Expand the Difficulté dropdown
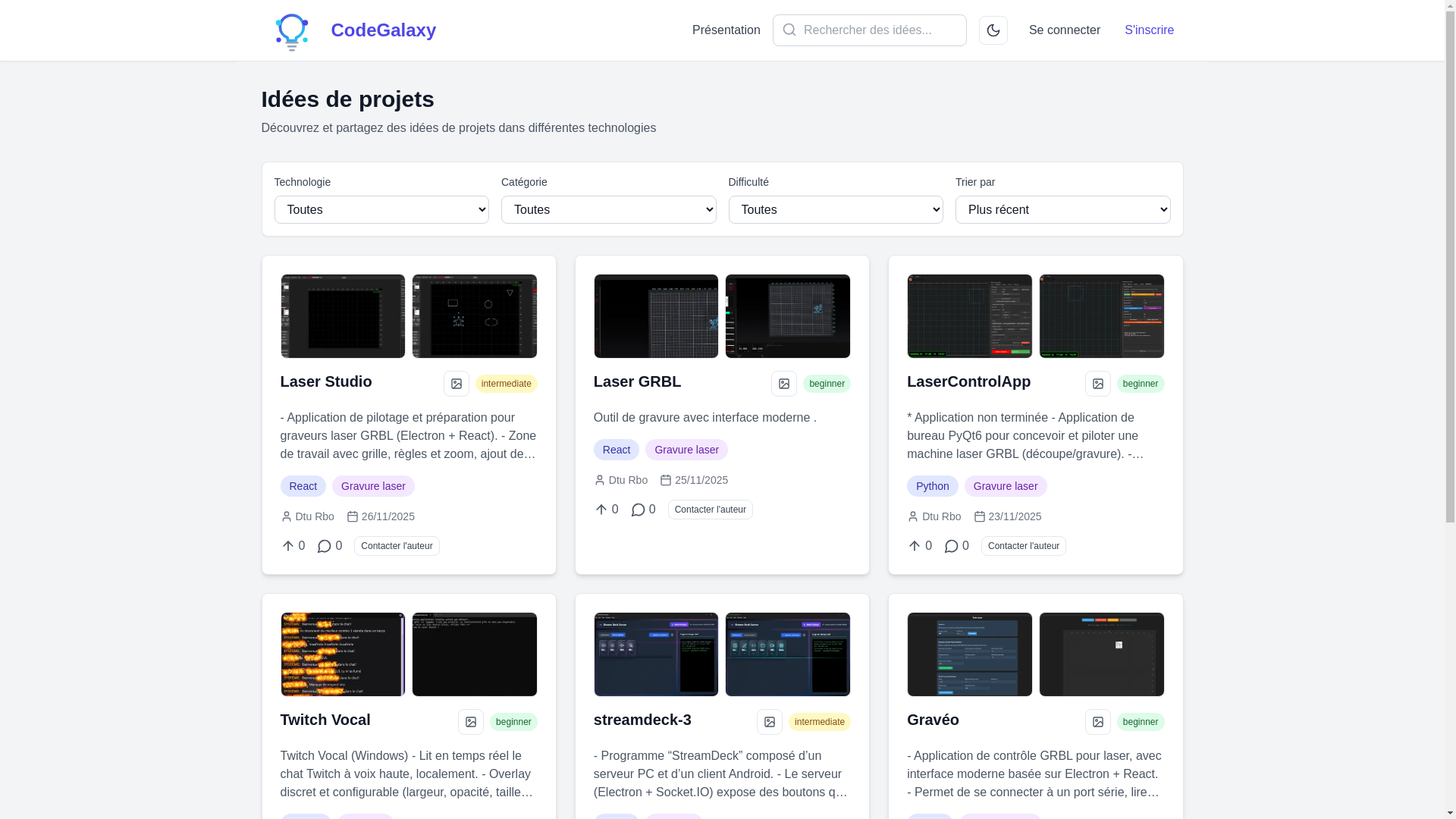 pos(836,210)
